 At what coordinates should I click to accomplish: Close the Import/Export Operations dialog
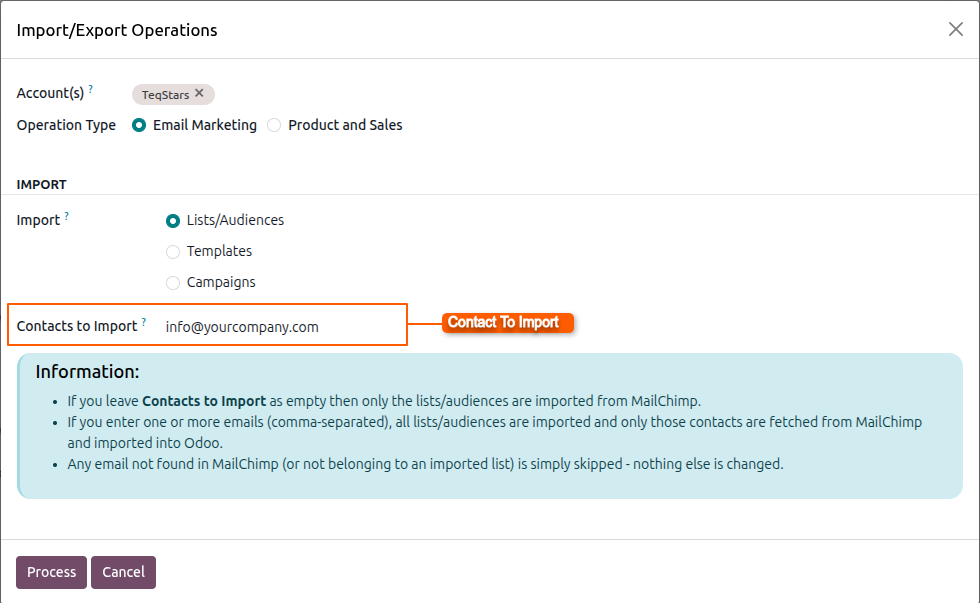point(955,29)
